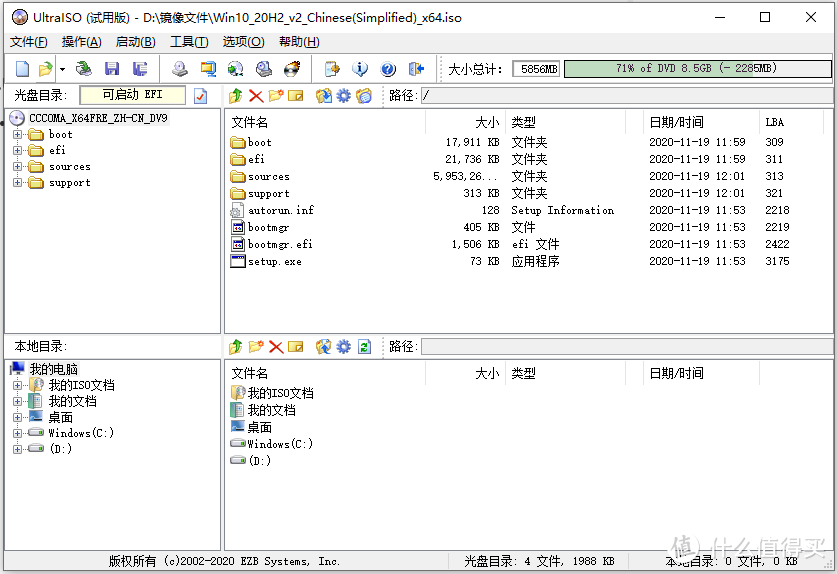Refresh local directory with green arrows icon
The width and height of the screenshot is (837, 574).
(364, 347)
